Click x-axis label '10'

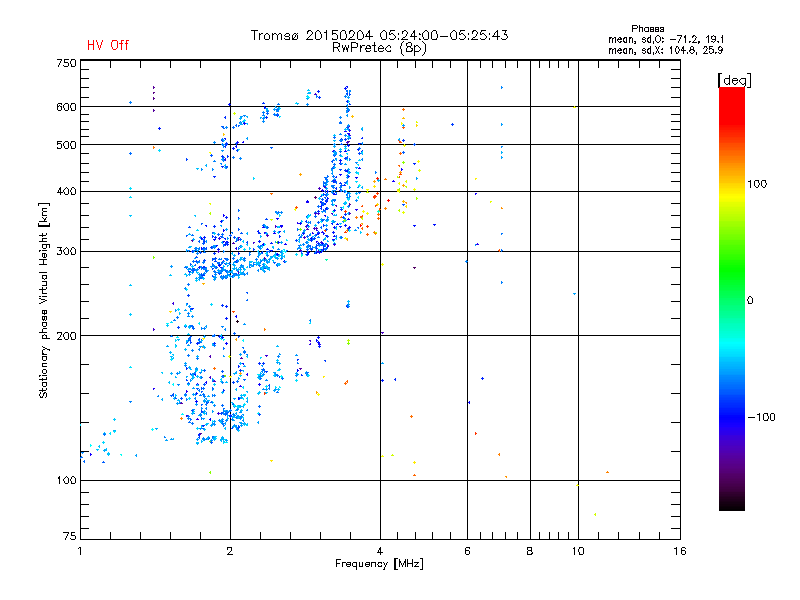(578, 551)
